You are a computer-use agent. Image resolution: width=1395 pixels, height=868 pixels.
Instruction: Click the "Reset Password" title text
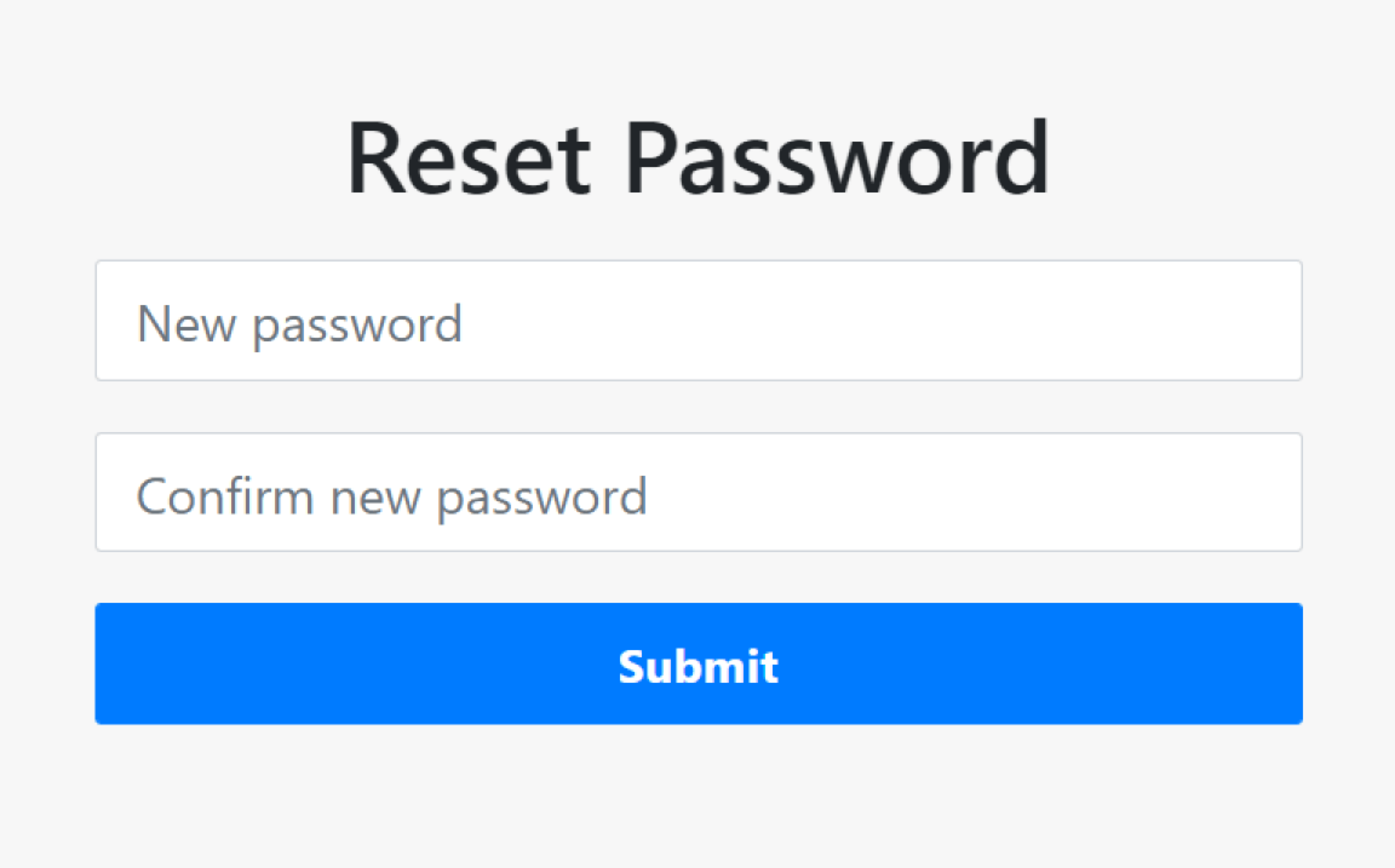pyautogui.click(x=697, y=159)
